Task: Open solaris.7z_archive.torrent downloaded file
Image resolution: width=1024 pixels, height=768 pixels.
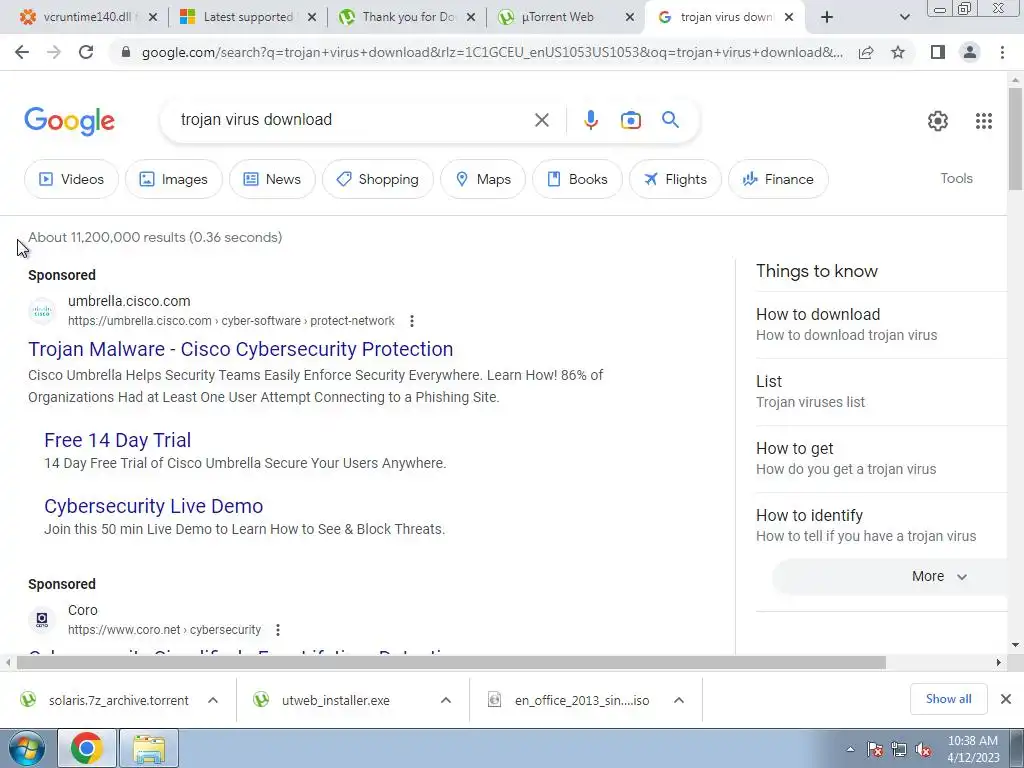Action: (x=118, y=701)
